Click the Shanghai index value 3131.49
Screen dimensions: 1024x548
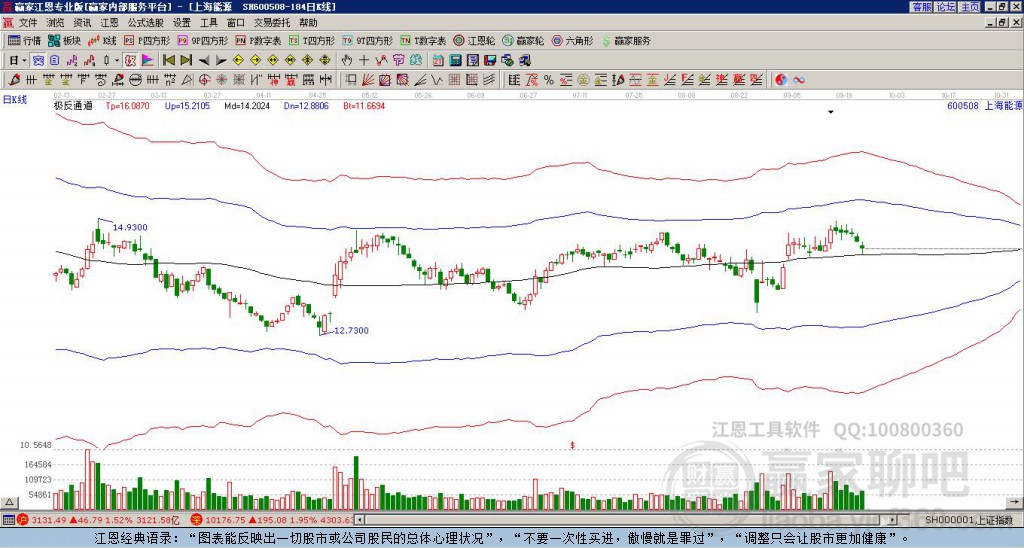point(49,520)
